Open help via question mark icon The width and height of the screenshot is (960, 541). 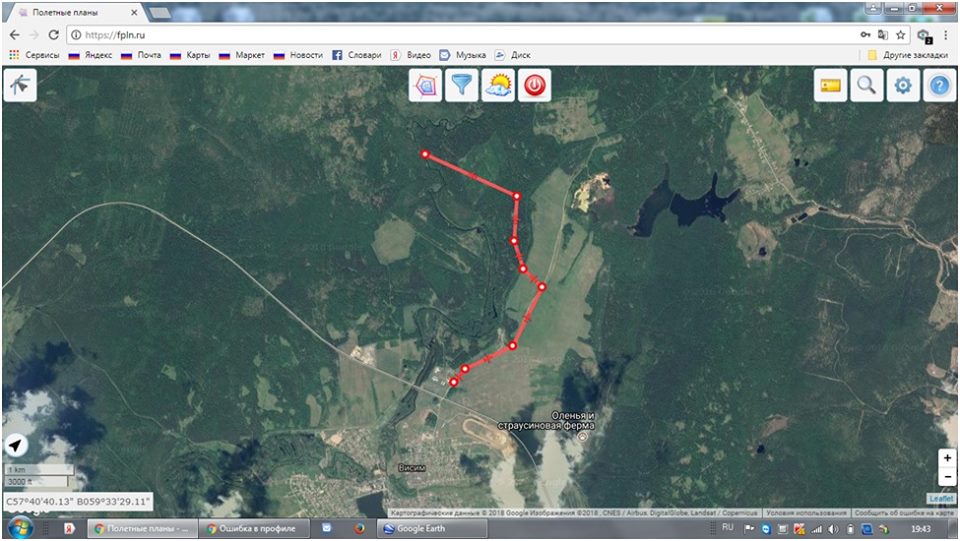pyautogui.click(x=939, y=86)
